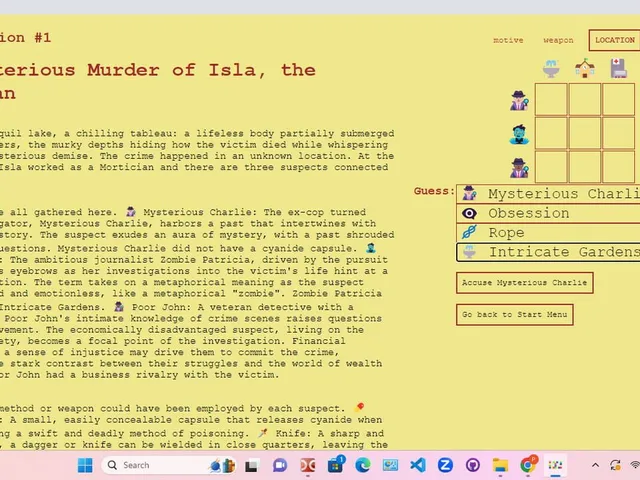
Task: Open the Rope weapon guess dropdown
Action: coord(548,233)
